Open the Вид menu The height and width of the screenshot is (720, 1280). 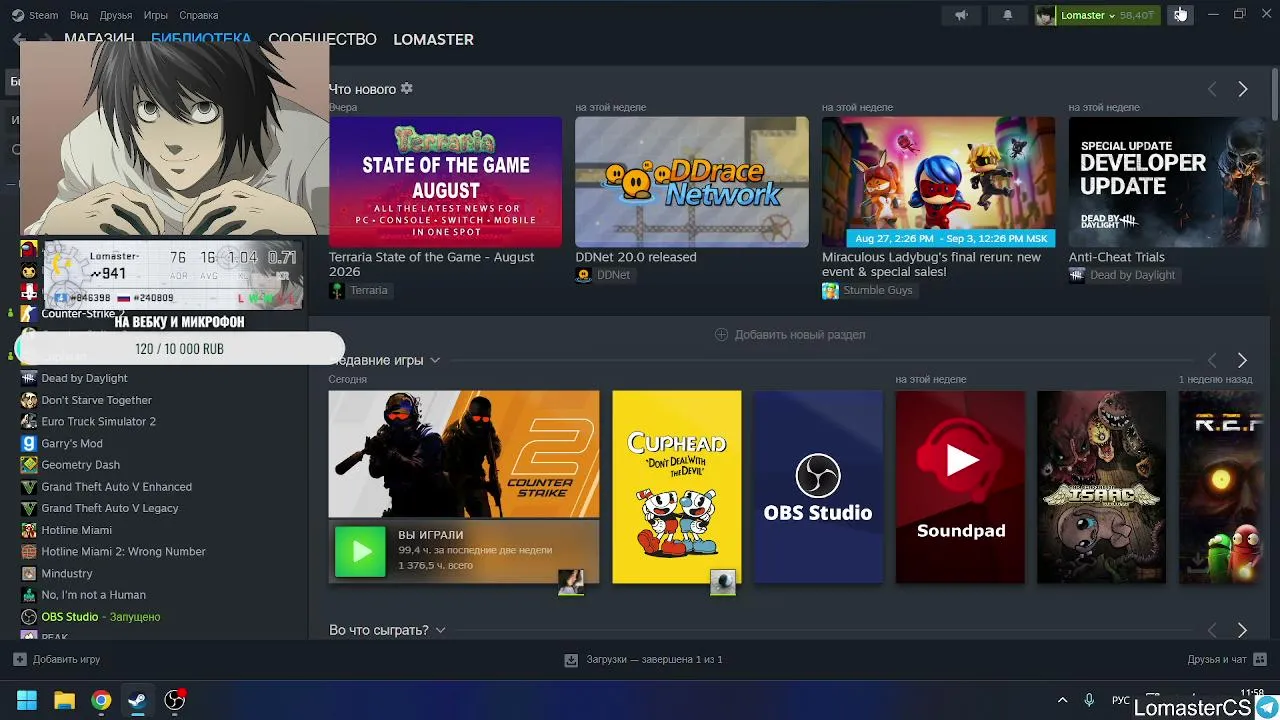tap(79, 15)
